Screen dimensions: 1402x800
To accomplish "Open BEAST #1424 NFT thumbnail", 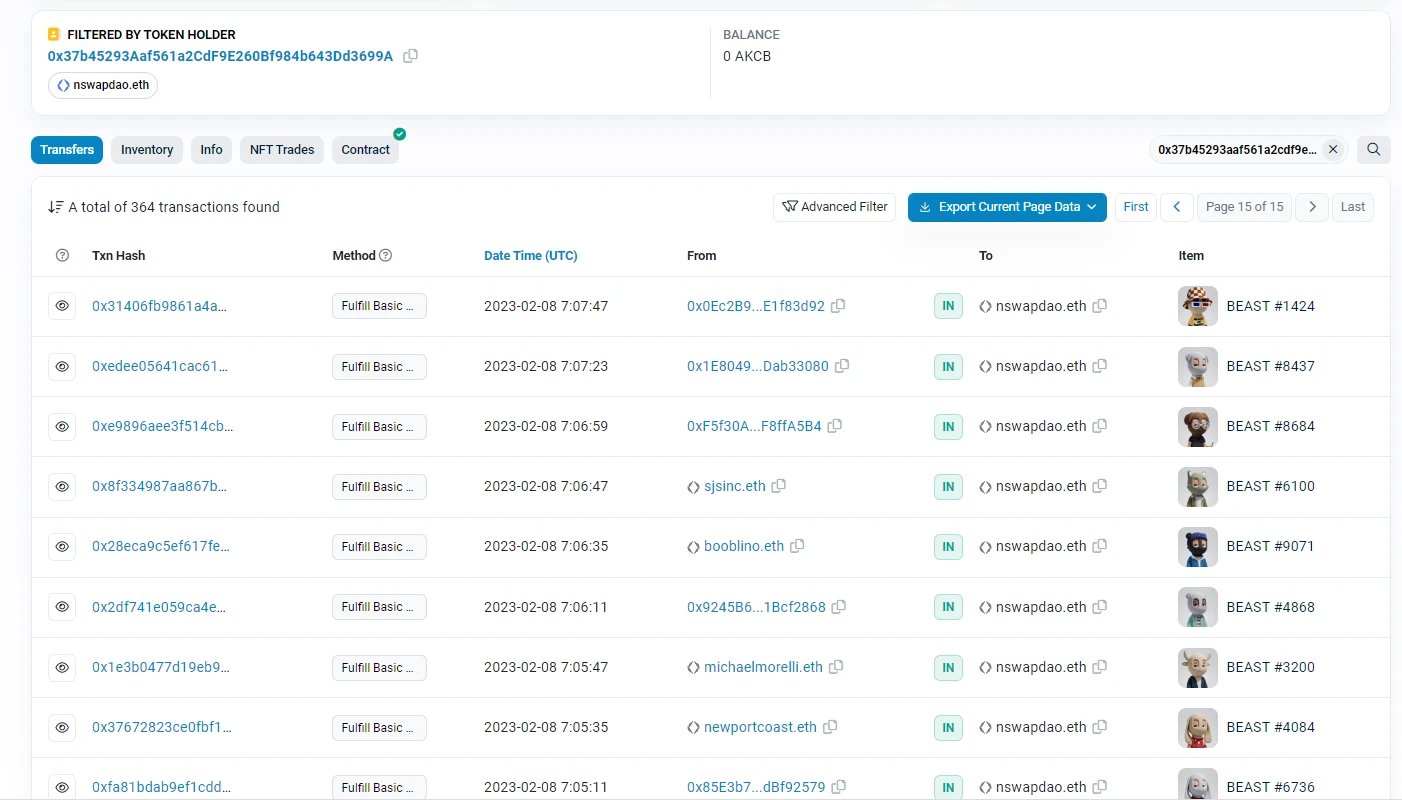I will pos(1197,306).
